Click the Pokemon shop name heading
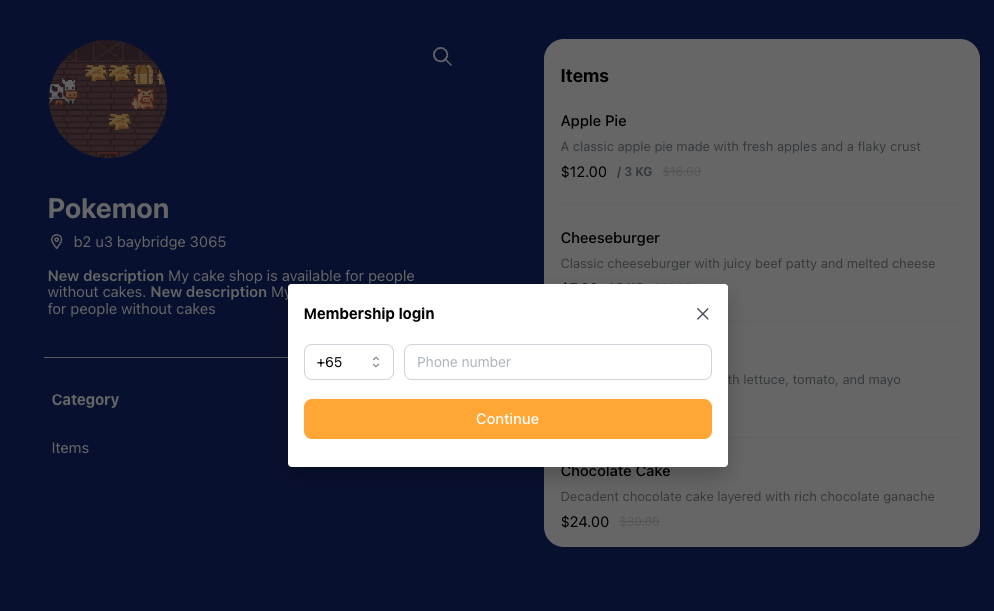 (108, 209)
